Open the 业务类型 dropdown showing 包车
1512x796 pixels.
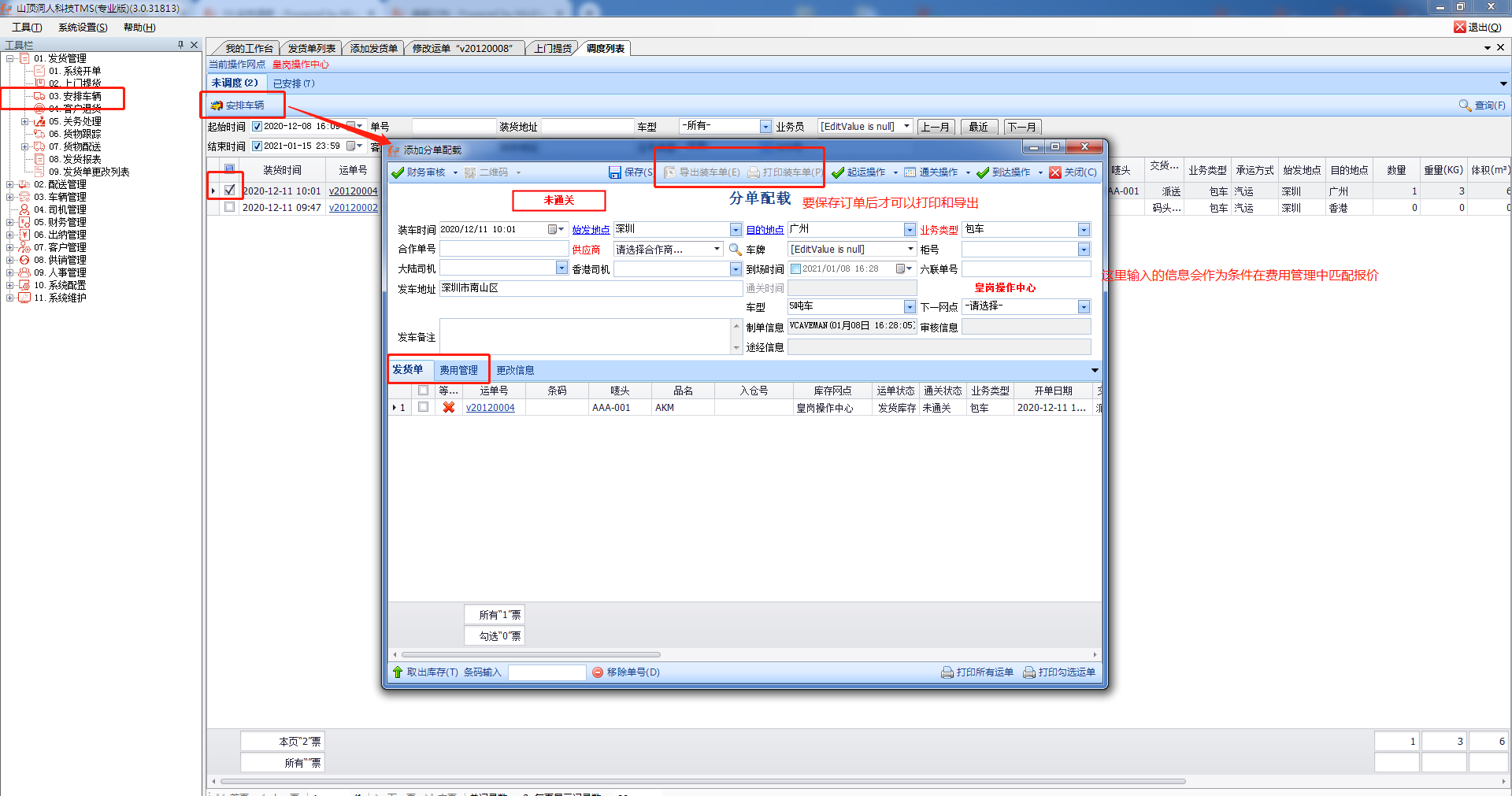[1084, 230]
